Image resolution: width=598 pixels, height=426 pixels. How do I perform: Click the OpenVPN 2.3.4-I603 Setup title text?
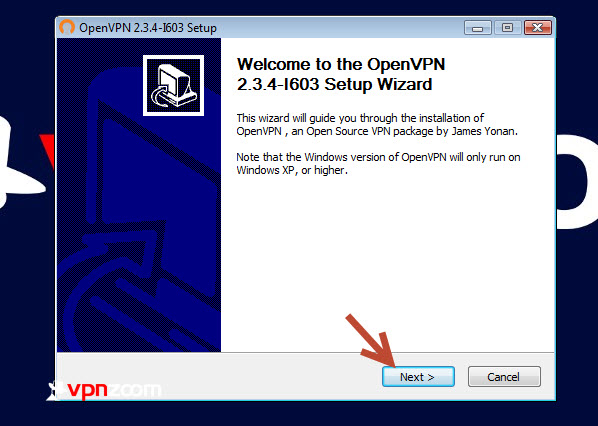pos(148,28)
